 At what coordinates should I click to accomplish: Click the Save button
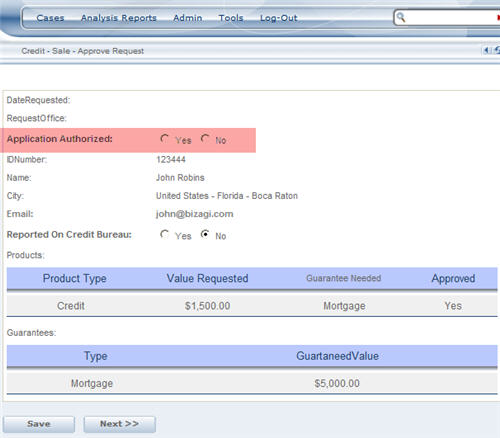(x=39, y=424)
